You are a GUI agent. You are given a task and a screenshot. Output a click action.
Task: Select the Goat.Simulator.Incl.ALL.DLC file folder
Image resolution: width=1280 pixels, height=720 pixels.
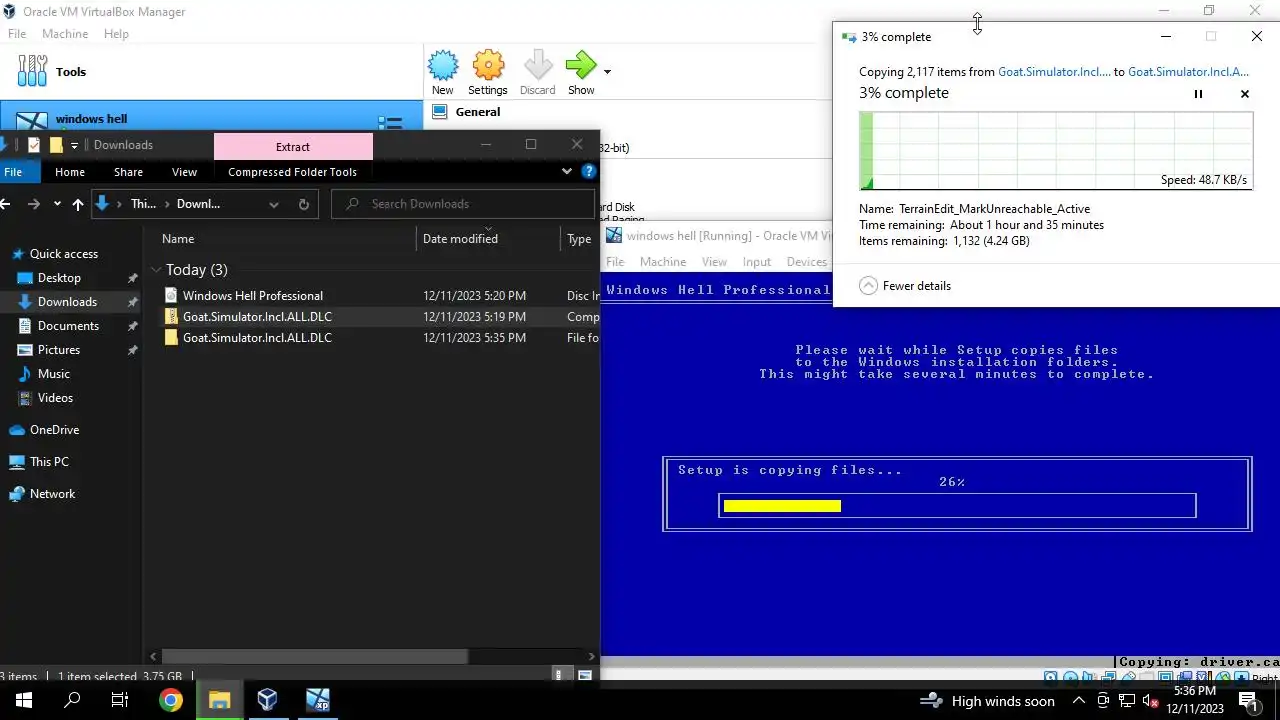(257, 338)
